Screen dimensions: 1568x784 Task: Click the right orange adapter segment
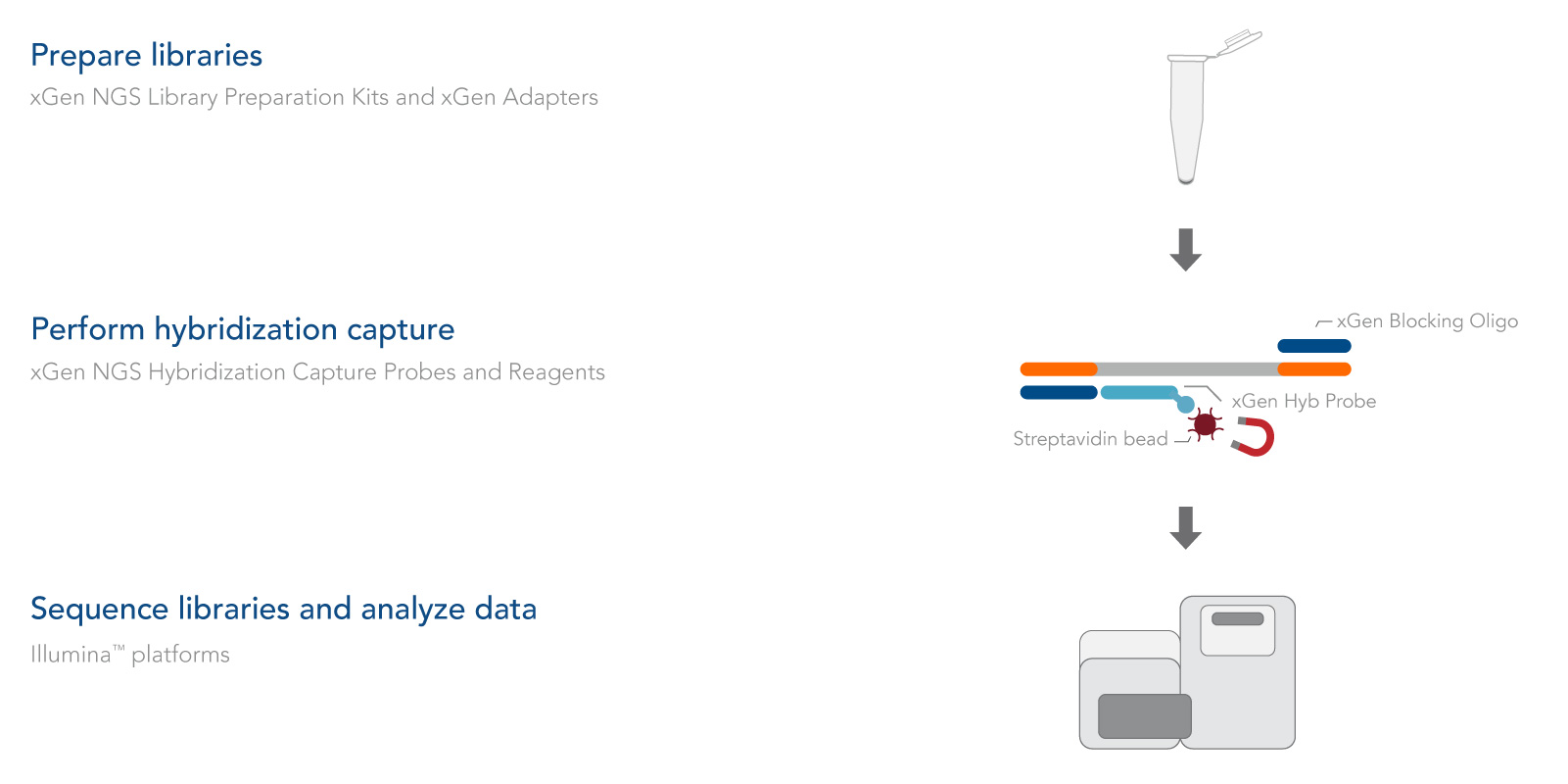click(x=1314, y=369)
